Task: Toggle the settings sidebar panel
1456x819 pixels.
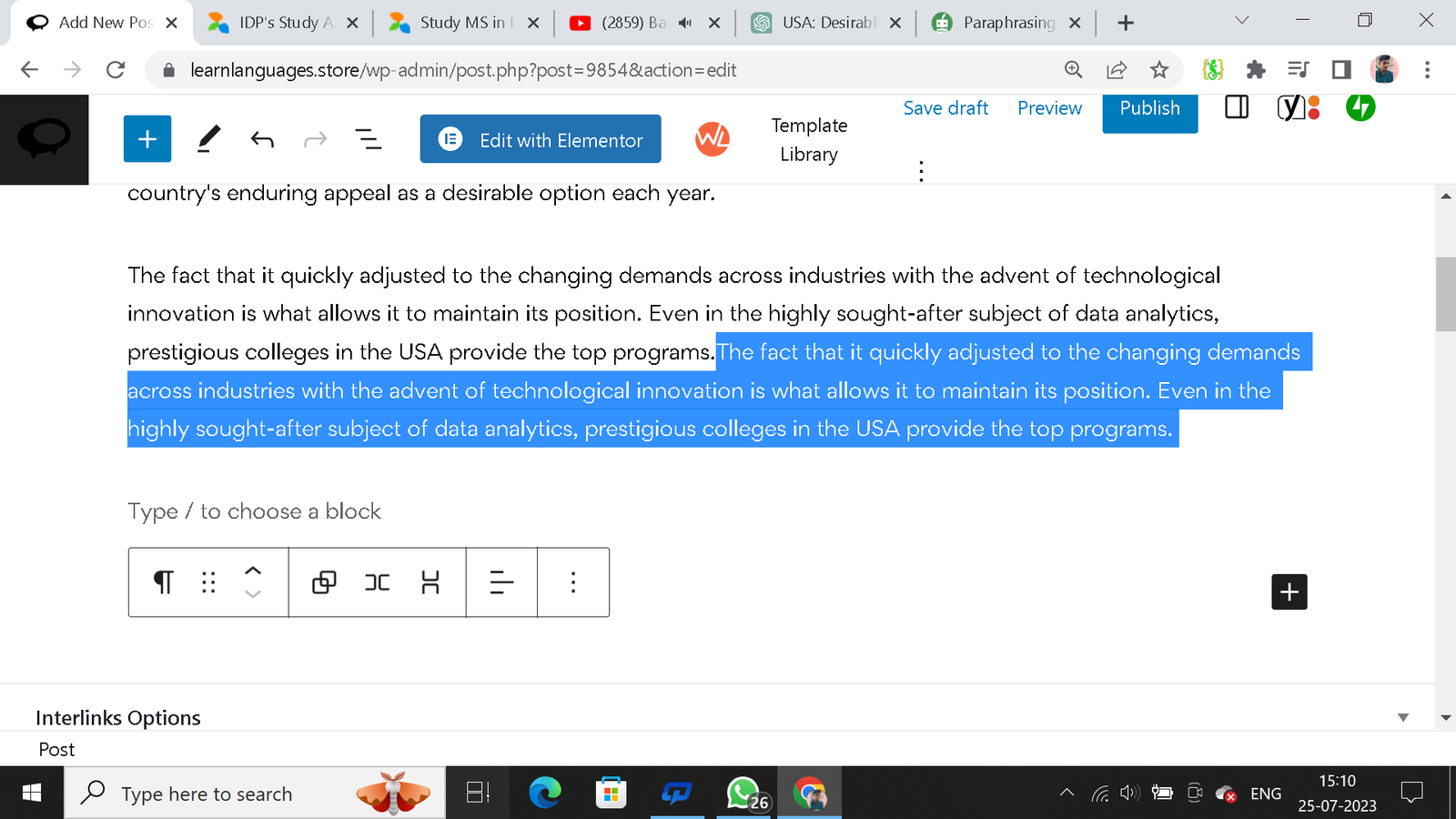Action: coord(1237,107)
